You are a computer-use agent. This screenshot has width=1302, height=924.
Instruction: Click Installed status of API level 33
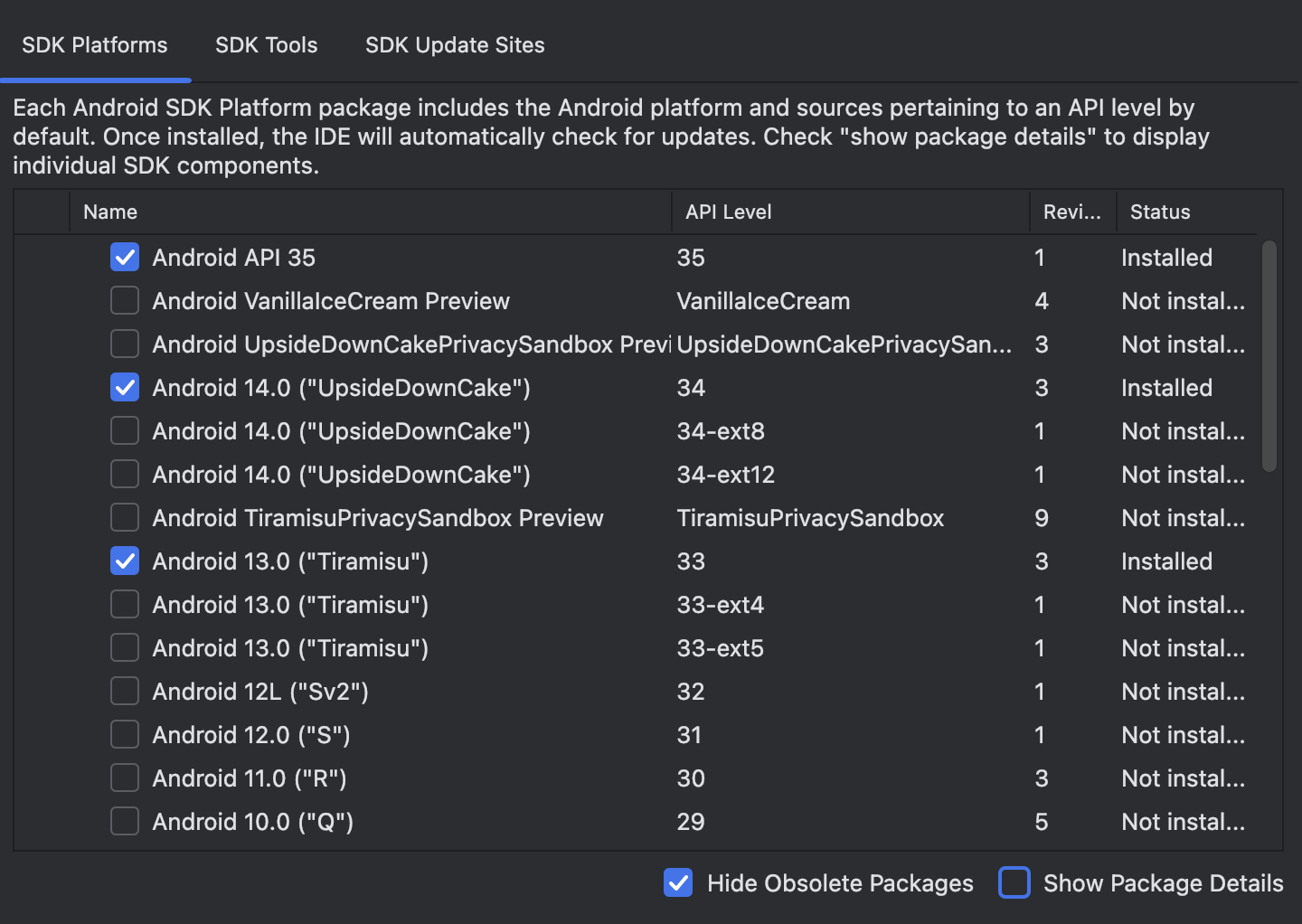(1166, 561)
